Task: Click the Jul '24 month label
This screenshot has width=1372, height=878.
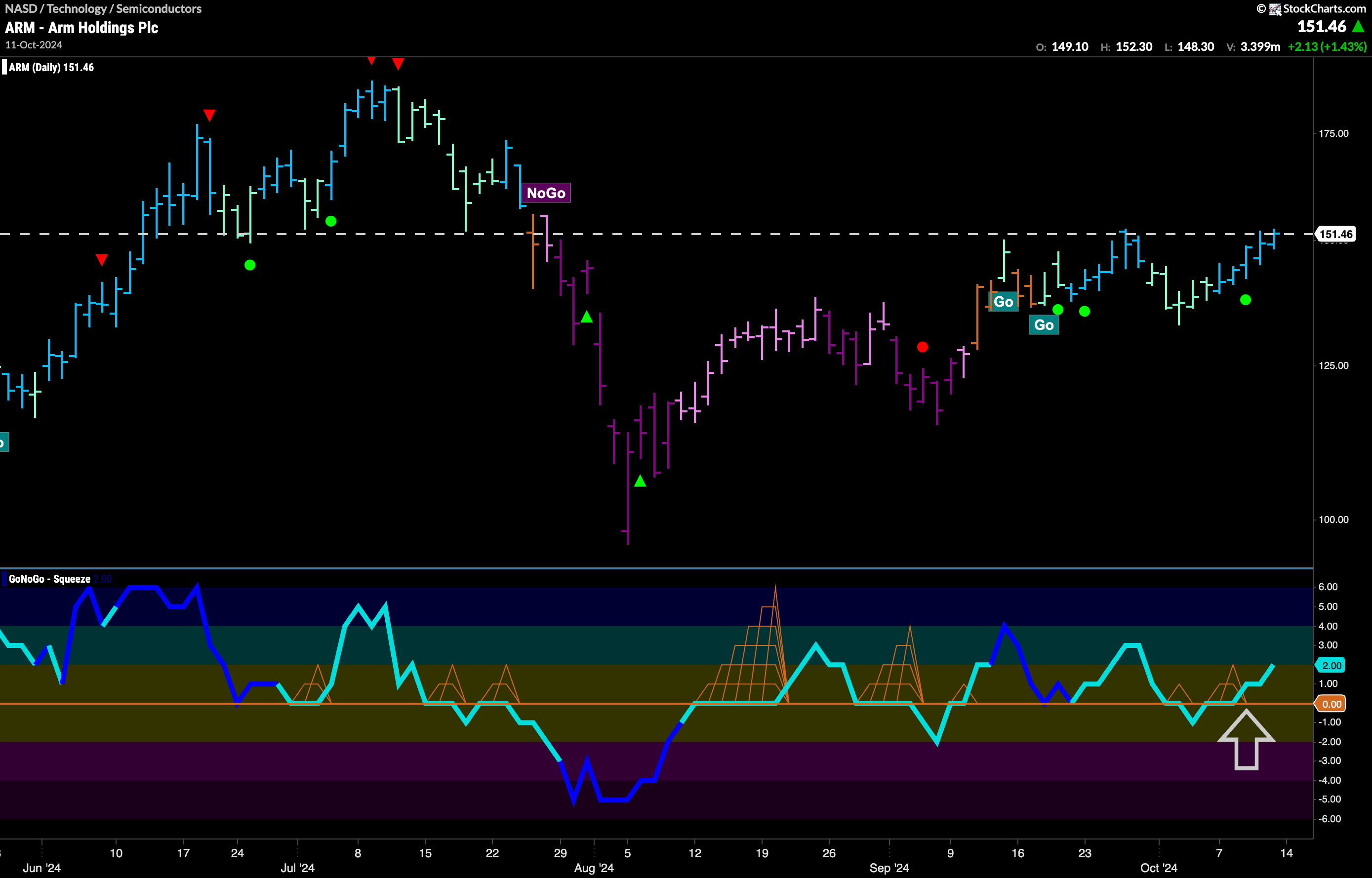Action: (297, 868)
